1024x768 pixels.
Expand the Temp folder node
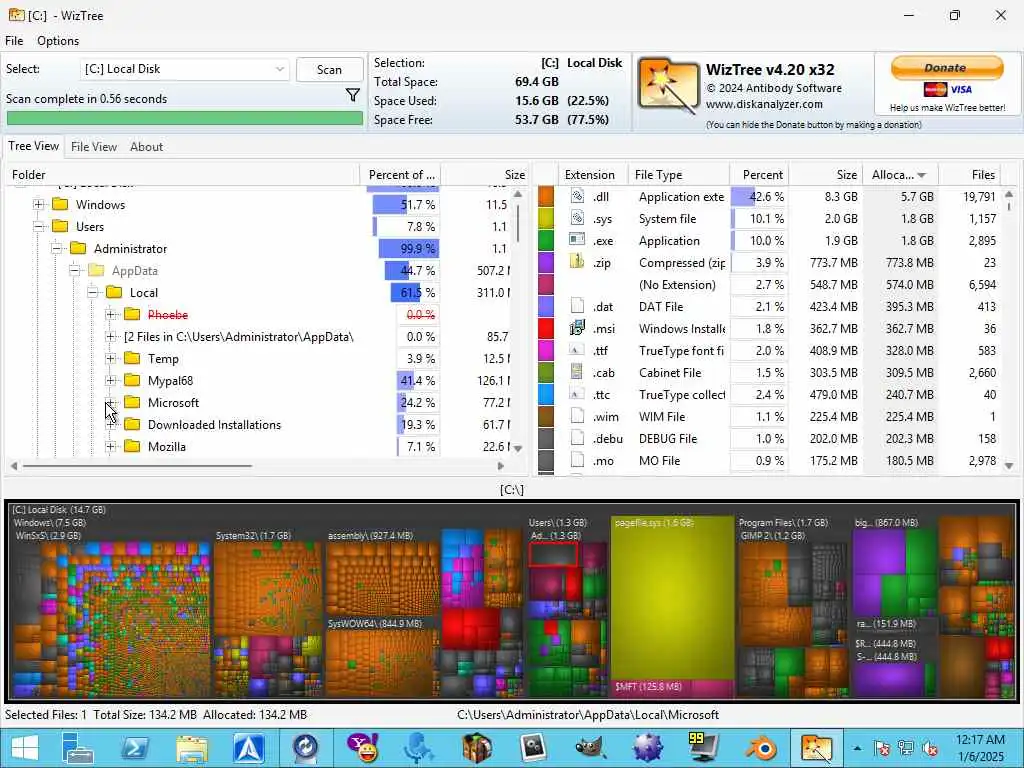point(110,358)
